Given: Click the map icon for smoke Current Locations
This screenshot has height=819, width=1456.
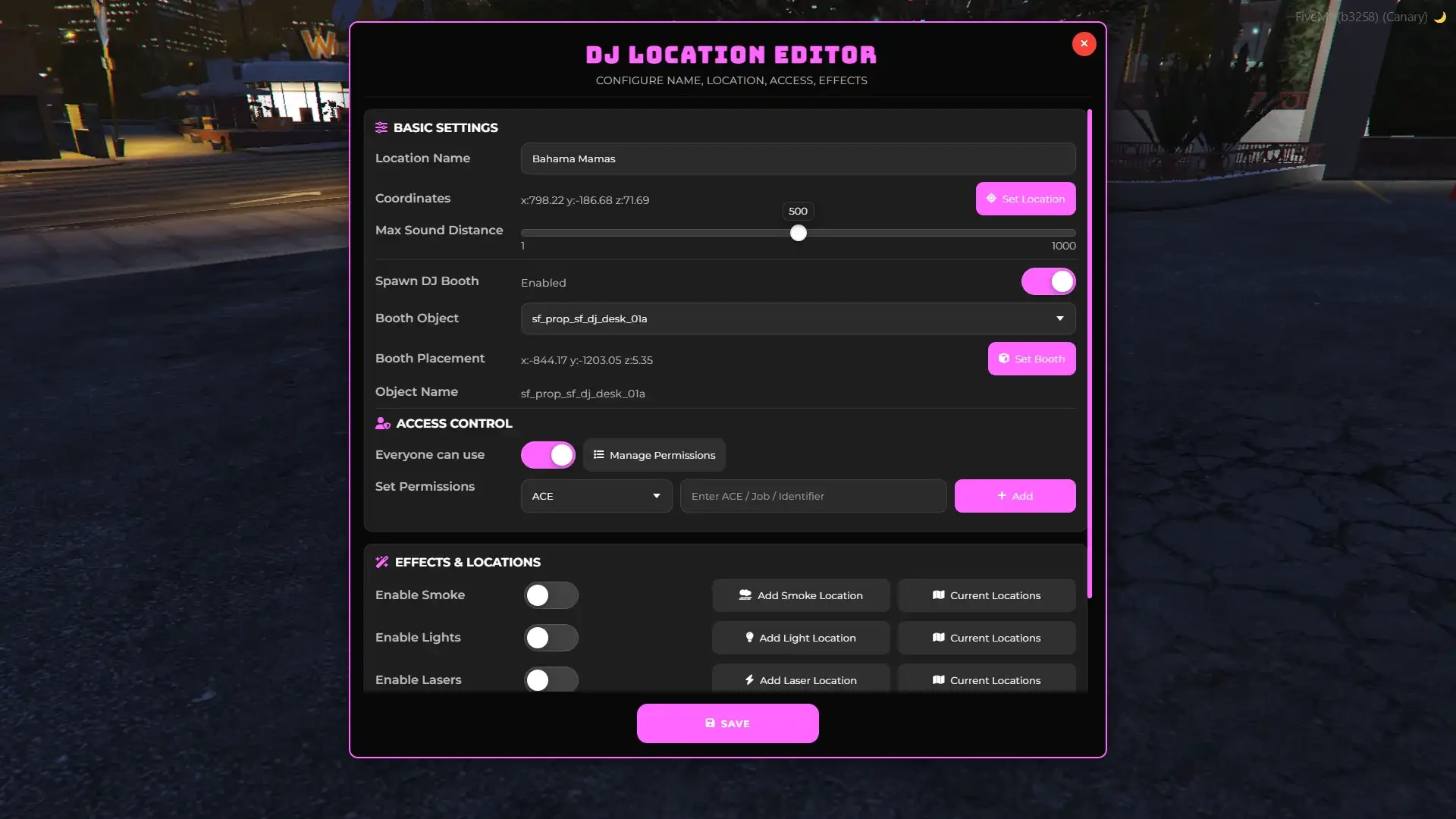Looking at the screenshot, I should click(x=939, y=595).
